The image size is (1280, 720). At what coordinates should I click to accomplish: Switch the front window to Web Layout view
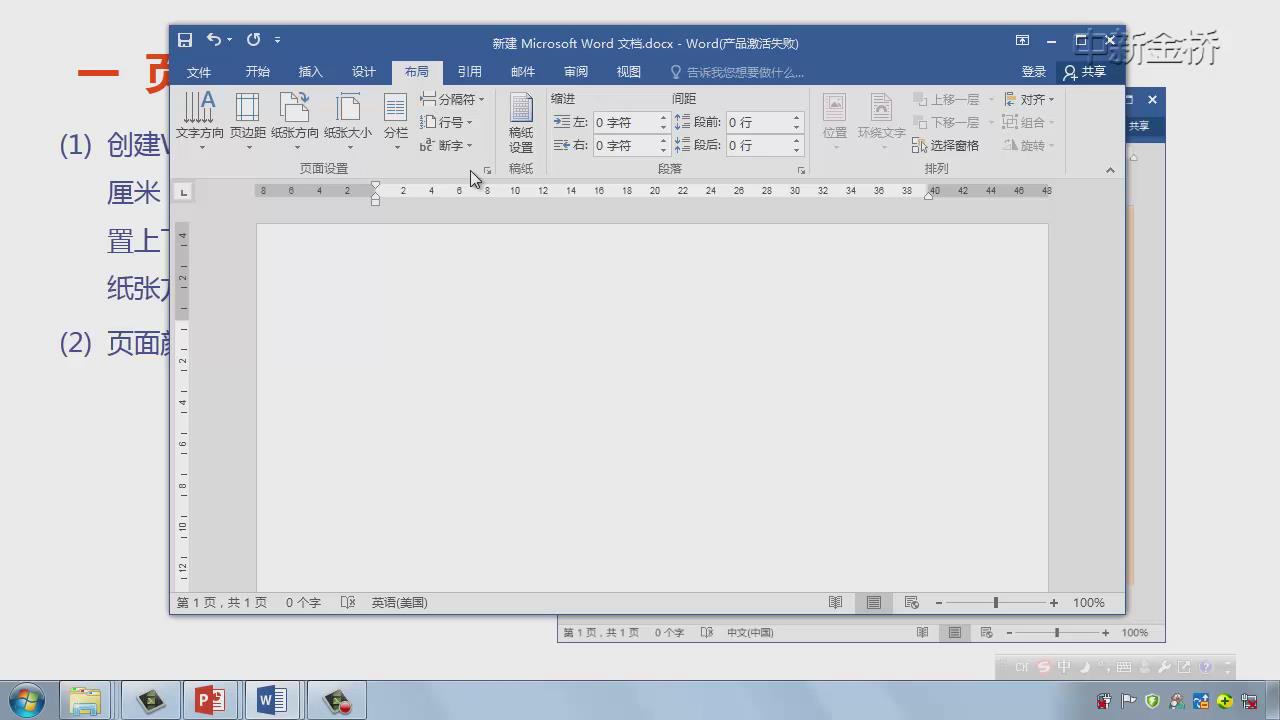(911, 603)
